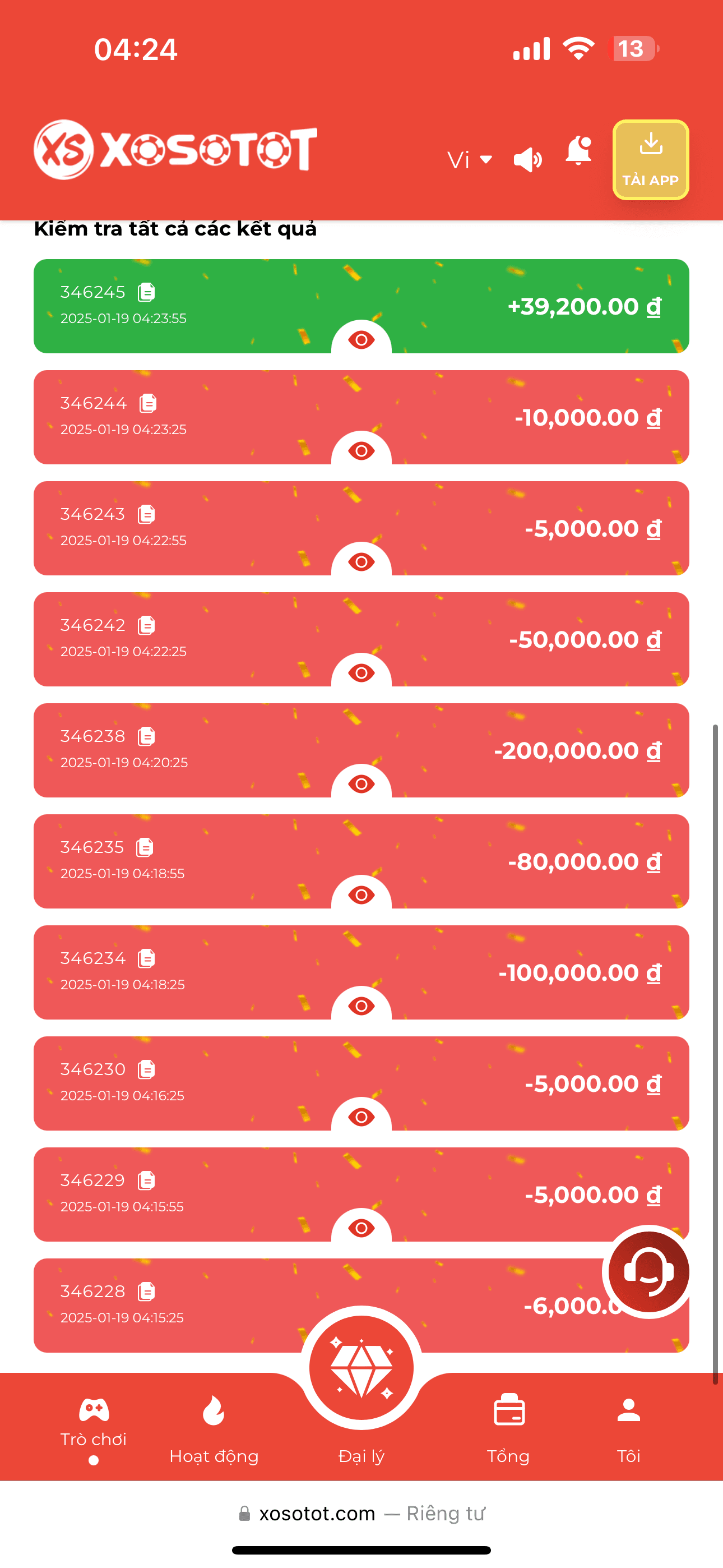Image resolution: width=723 pixels, height=1568 pixels.
Task: Expand round 346230 details with eye
Action: click(x=361, y=1117)
